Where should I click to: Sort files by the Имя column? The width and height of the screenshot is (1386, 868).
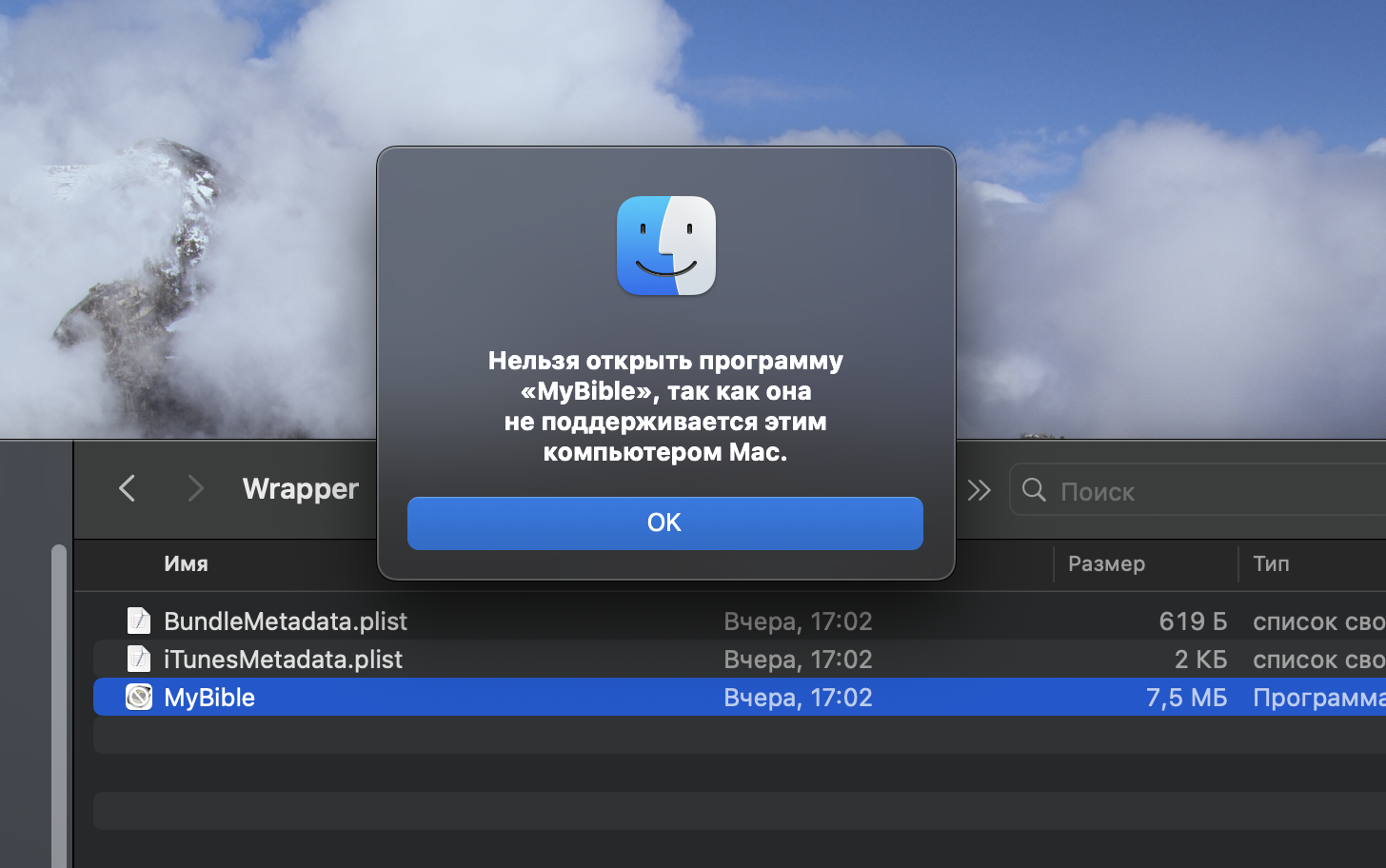point(186,563)
